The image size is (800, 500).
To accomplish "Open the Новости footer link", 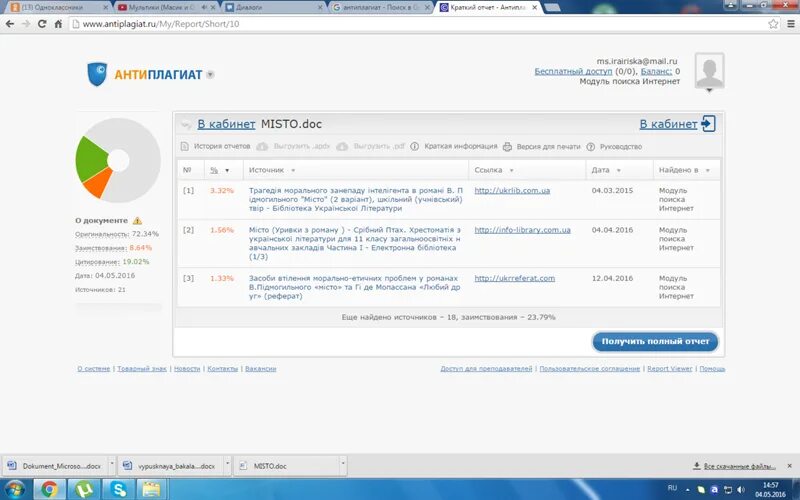I will (x=187, y=368).
